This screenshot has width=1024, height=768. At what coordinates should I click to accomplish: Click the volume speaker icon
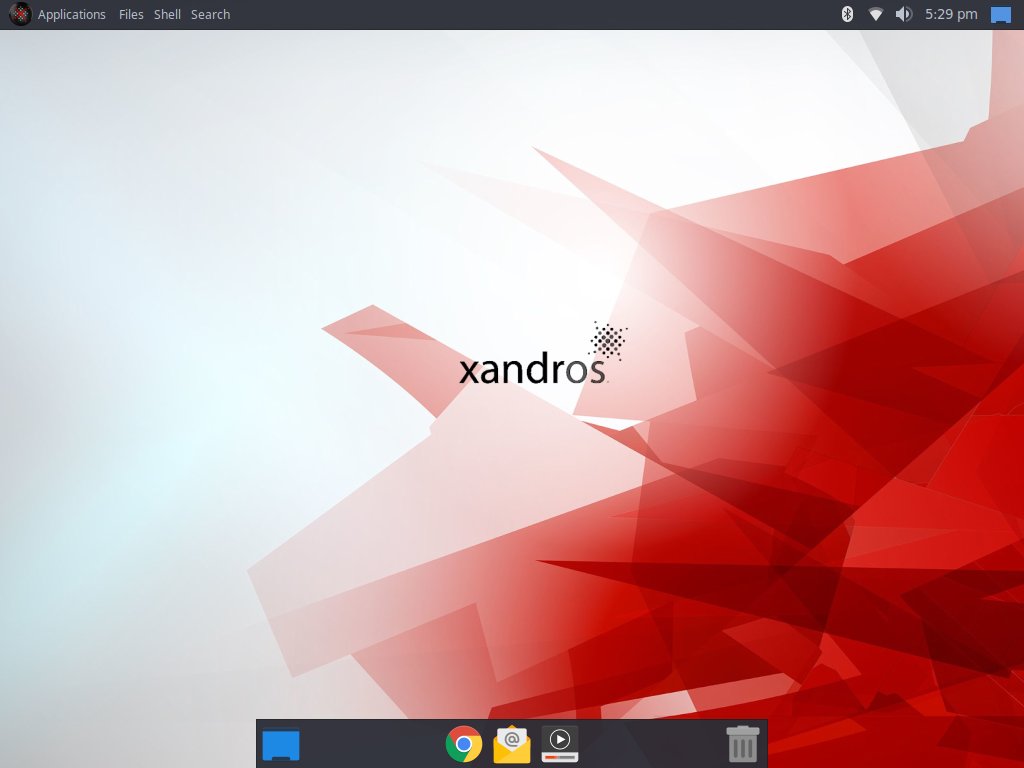(x=904, y=14)
